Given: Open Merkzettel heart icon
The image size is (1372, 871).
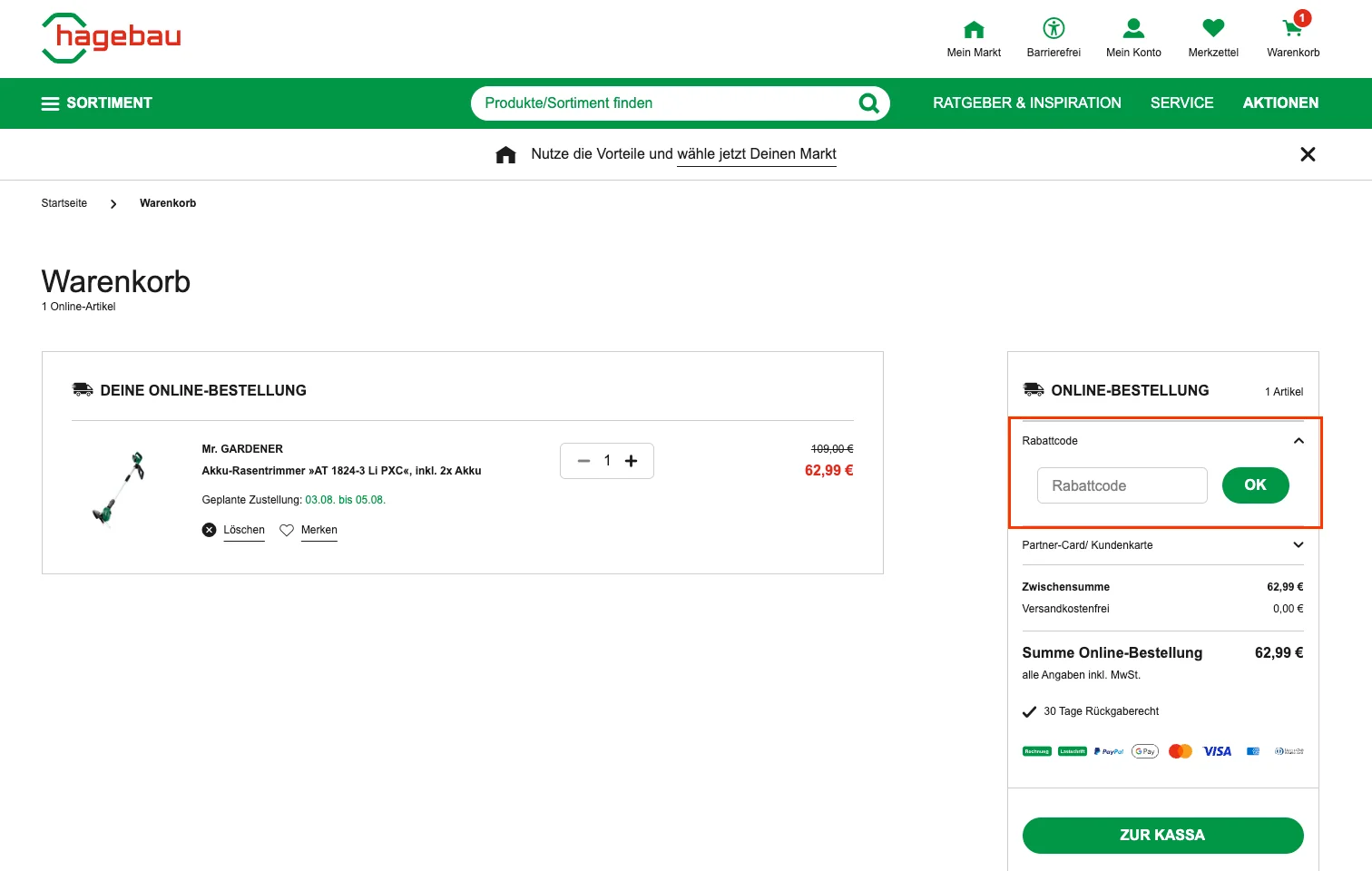Looking at the screenshot, I should 1213,28.
